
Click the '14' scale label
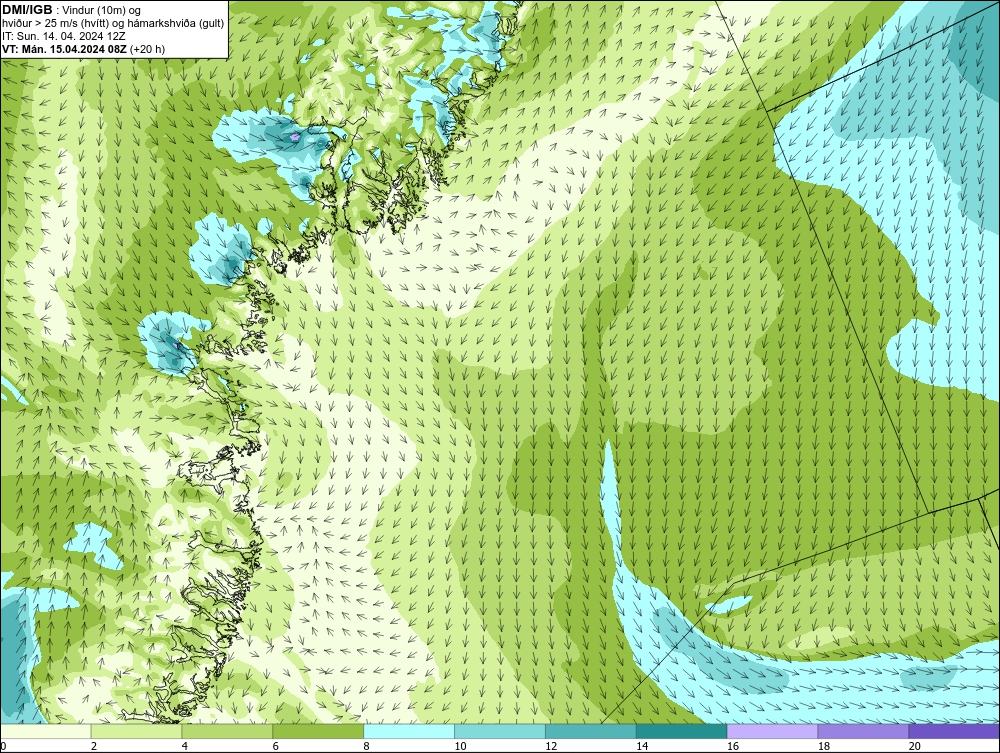pyautogui.click(x=642, y=746)
